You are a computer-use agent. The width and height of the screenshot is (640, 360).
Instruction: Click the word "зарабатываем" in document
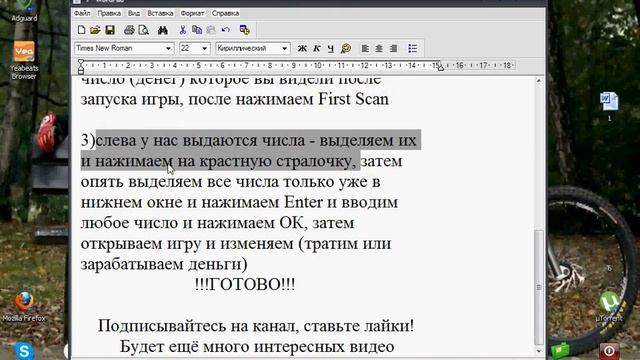click(x=132, y=264)
